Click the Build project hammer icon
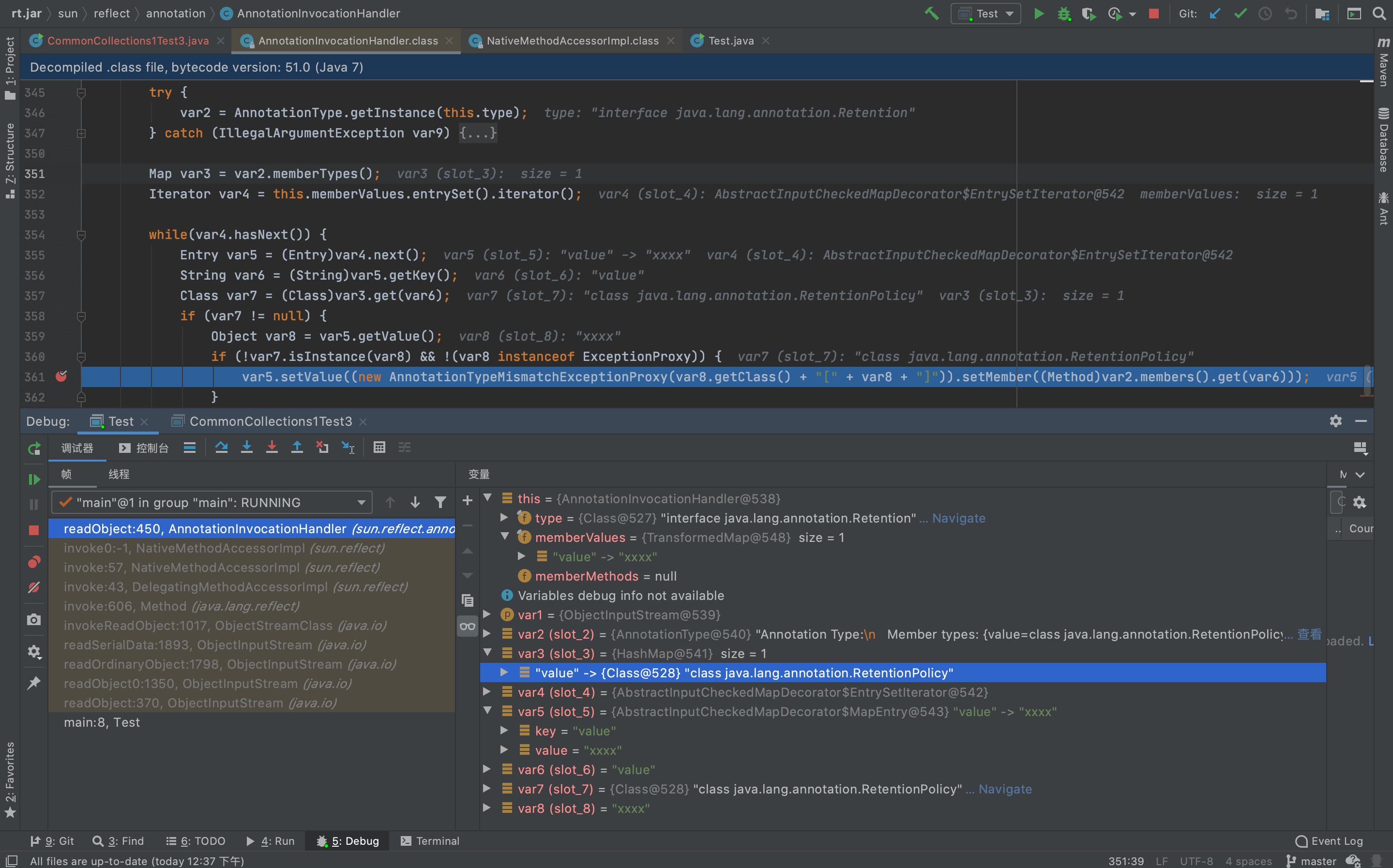The width and height of the screenshot is (1393, 868). [931, 13]
